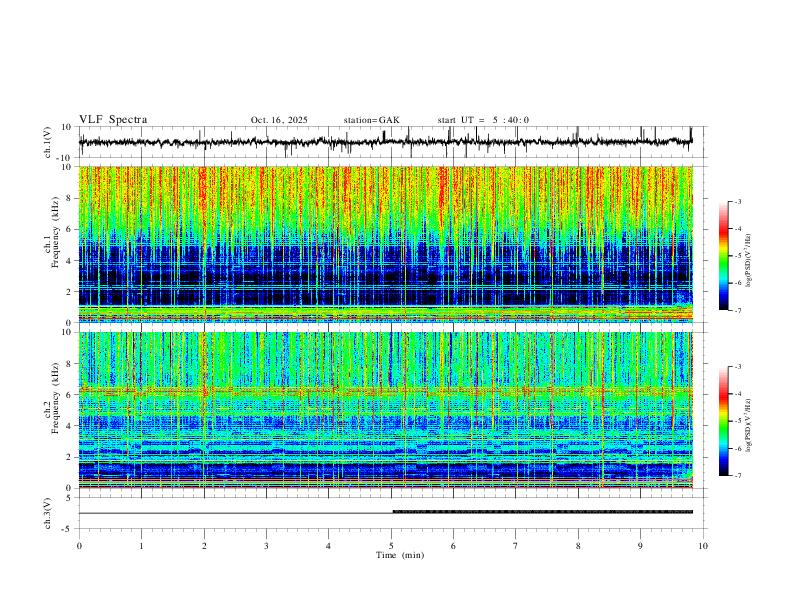The image size is (792, 612).
Task: Click the "6" kHz tick of ch.2 spectrogram
Action: coord(70,395)
